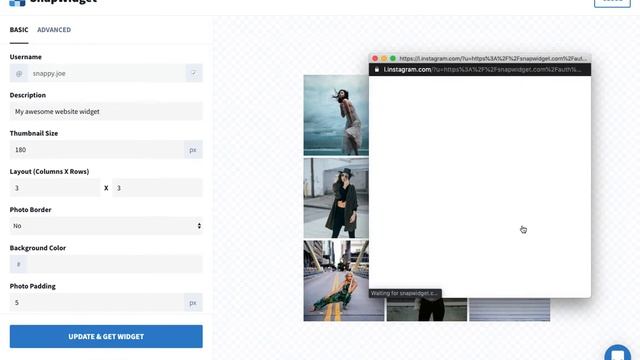Set the Layout columns field

coord(55,188)
